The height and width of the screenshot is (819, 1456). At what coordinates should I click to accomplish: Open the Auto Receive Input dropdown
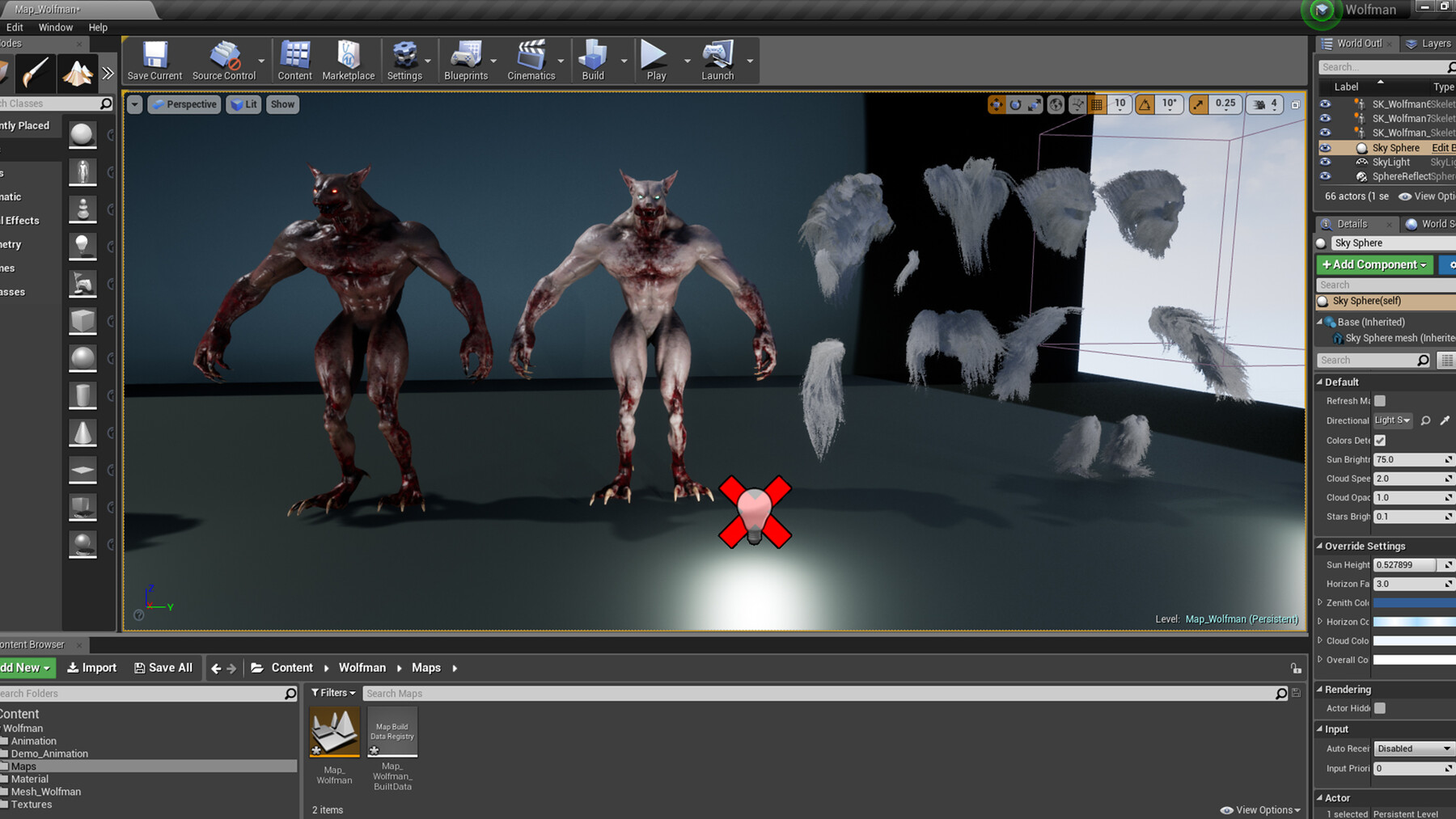(x=1414, y=749)
